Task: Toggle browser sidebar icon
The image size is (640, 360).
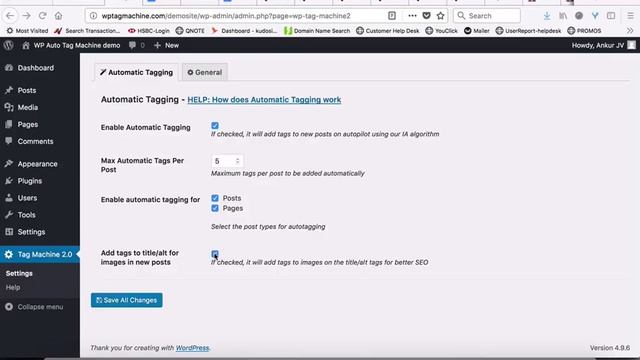Action: pos(611,16)
